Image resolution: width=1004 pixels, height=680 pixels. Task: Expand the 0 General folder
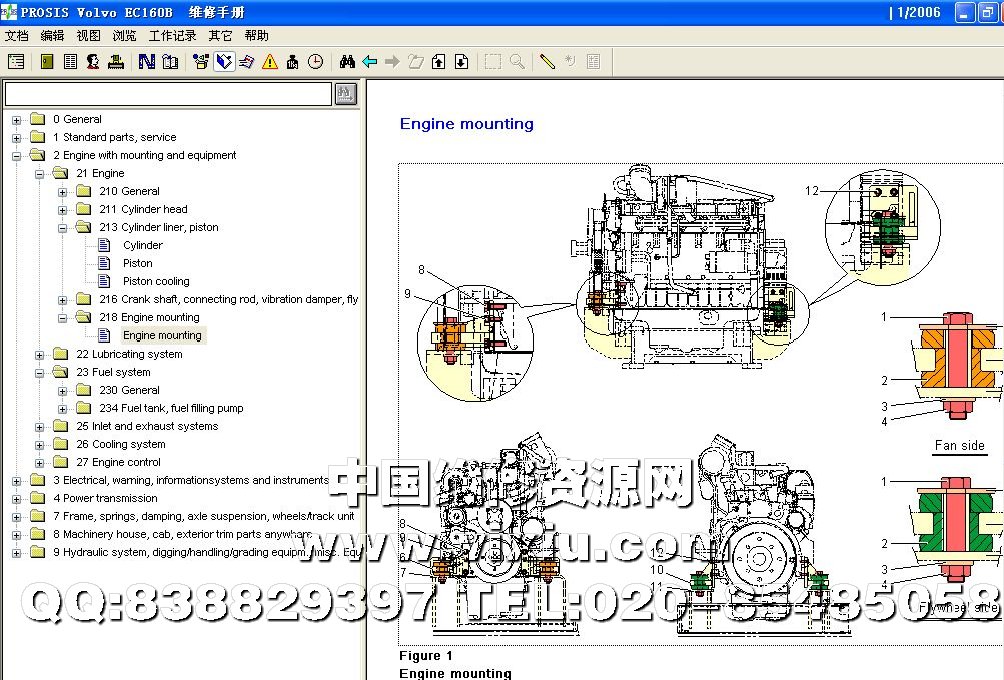tap(17, 120)
